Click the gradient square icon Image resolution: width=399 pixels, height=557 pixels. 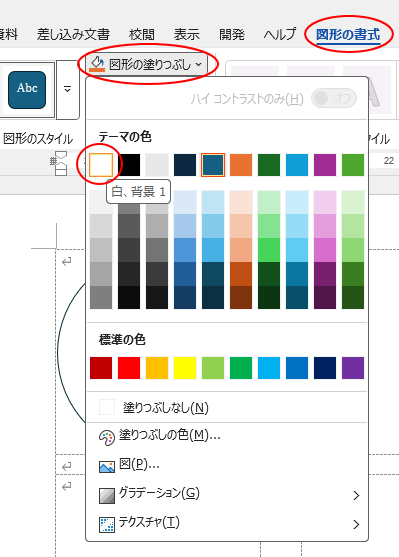107,496
